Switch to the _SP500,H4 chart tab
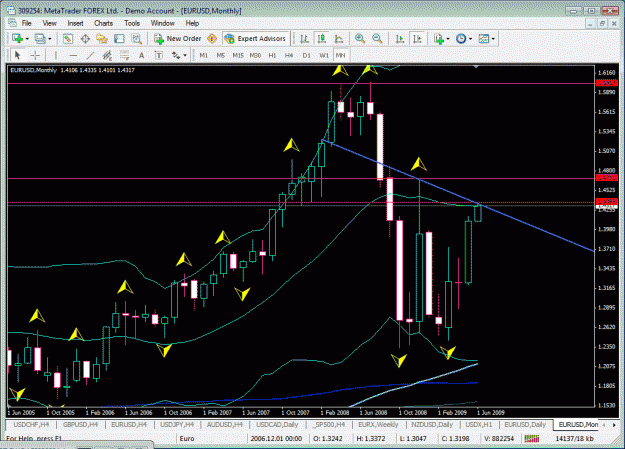The height and width of the screenshot is (449, 625). (x=329, y=425)
